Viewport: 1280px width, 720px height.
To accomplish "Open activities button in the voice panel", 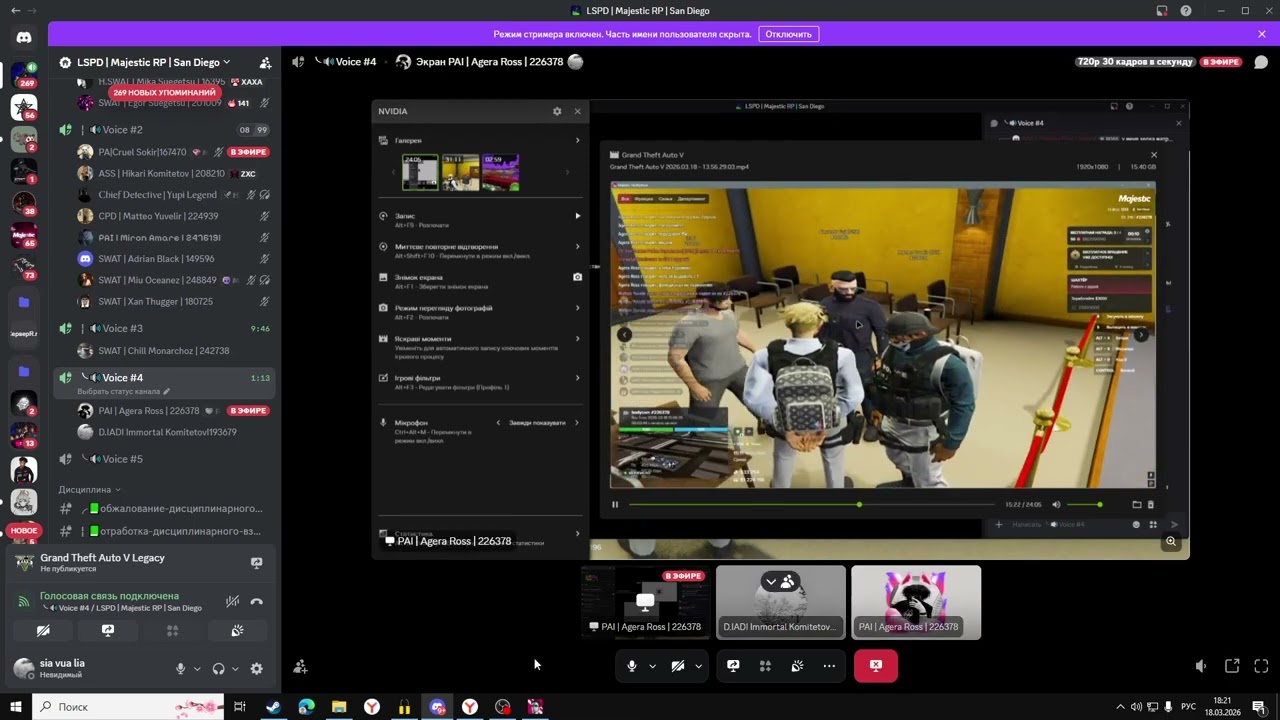I will [x=172, y=631].
